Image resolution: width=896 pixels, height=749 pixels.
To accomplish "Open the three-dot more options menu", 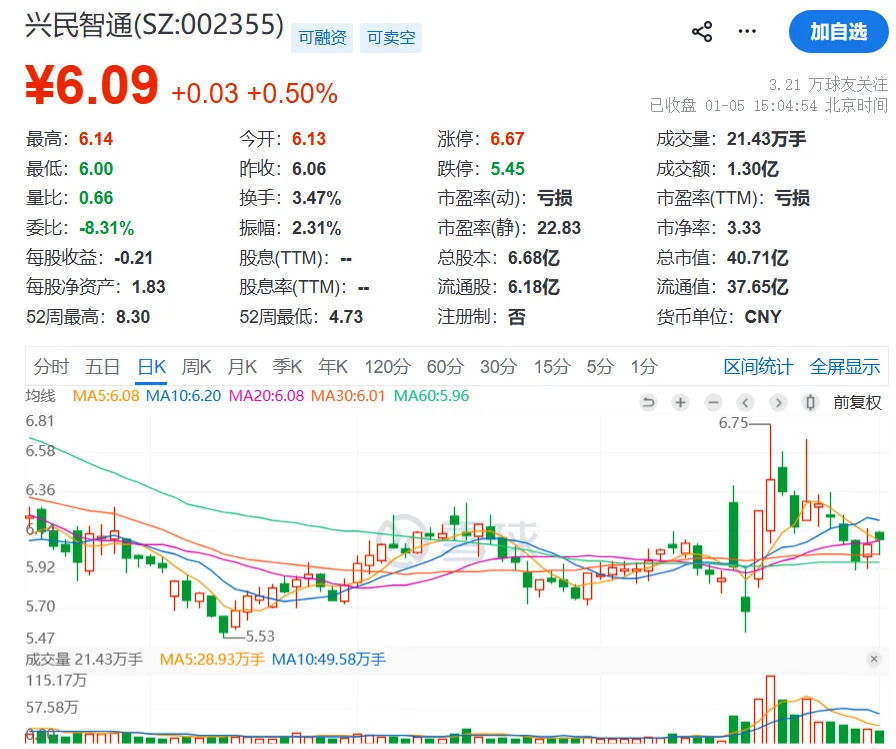I will [x=747, y=31].
